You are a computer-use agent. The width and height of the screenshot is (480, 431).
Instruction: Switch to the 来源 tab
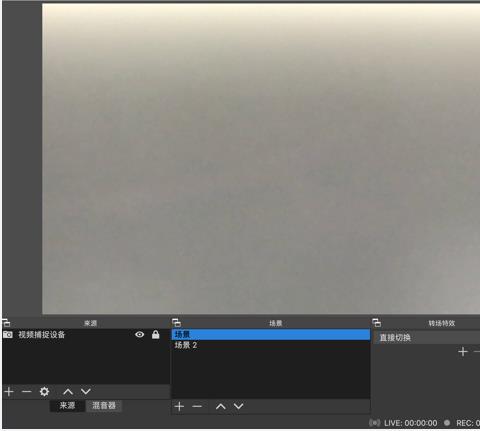tap(67, 406)
